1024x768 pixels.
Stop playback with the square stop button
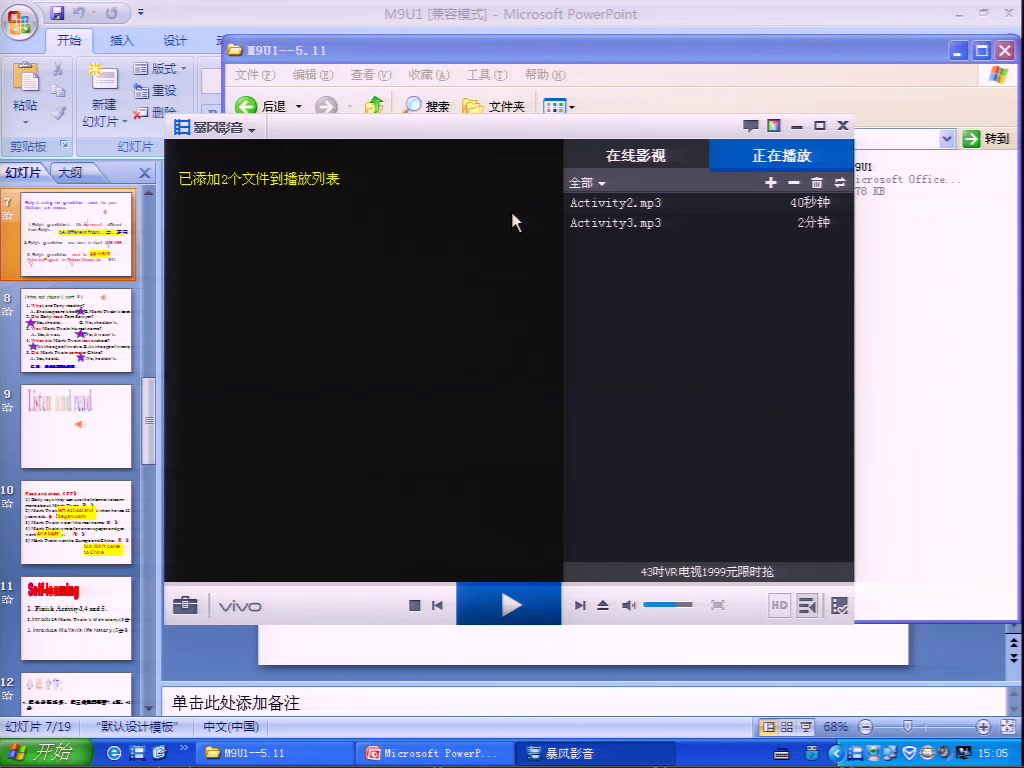414,605
